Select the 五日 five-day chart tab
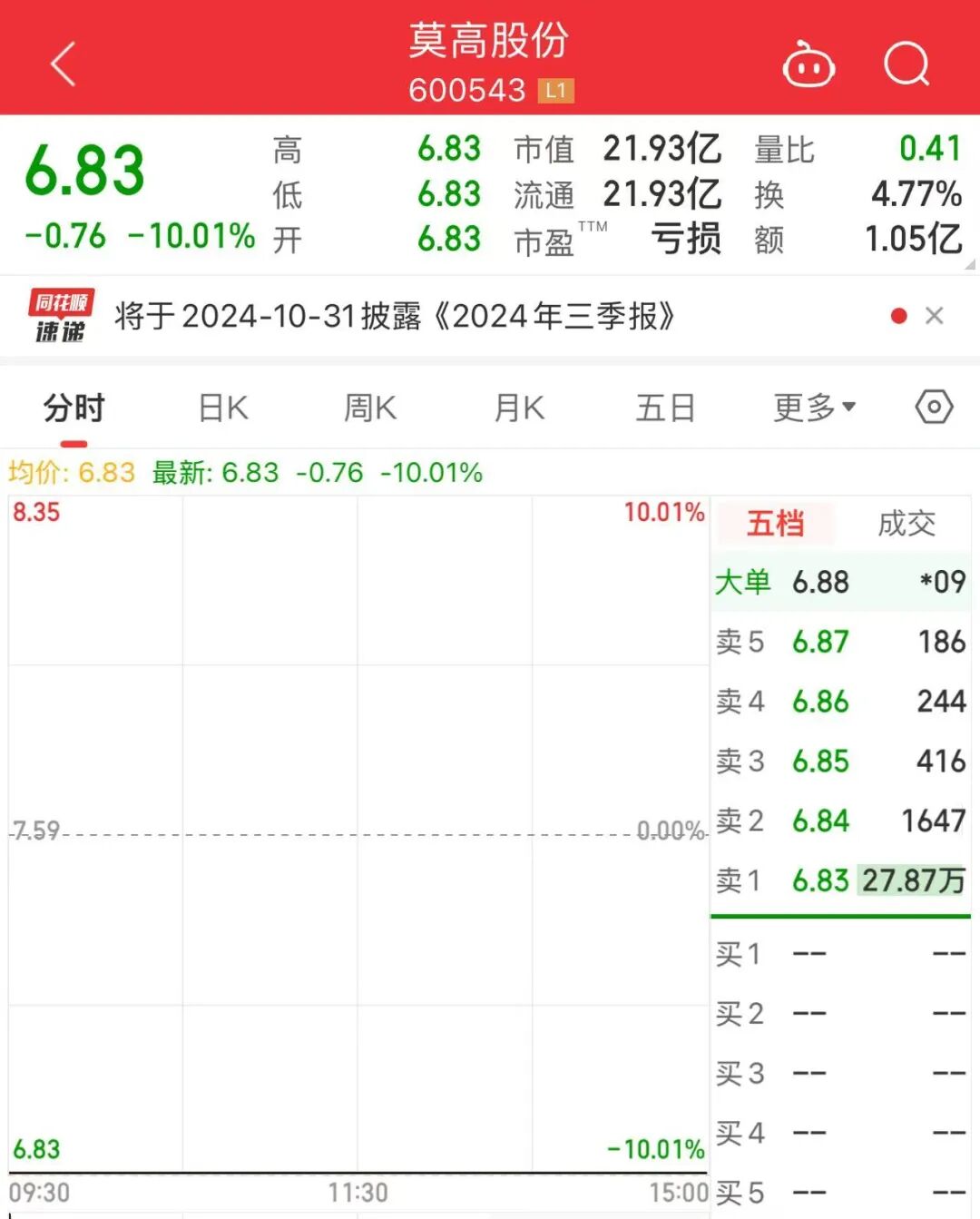 tap(665, 408)
